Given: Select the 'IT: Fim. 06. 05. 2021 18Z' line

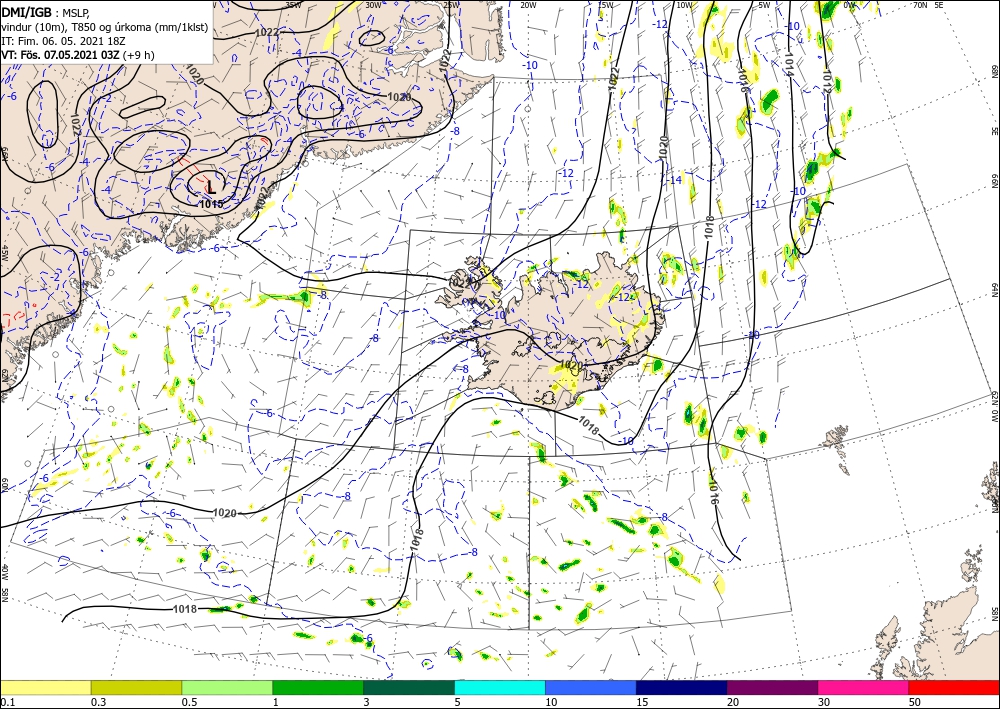Looking at the screenshot, I should click(63, 41).
